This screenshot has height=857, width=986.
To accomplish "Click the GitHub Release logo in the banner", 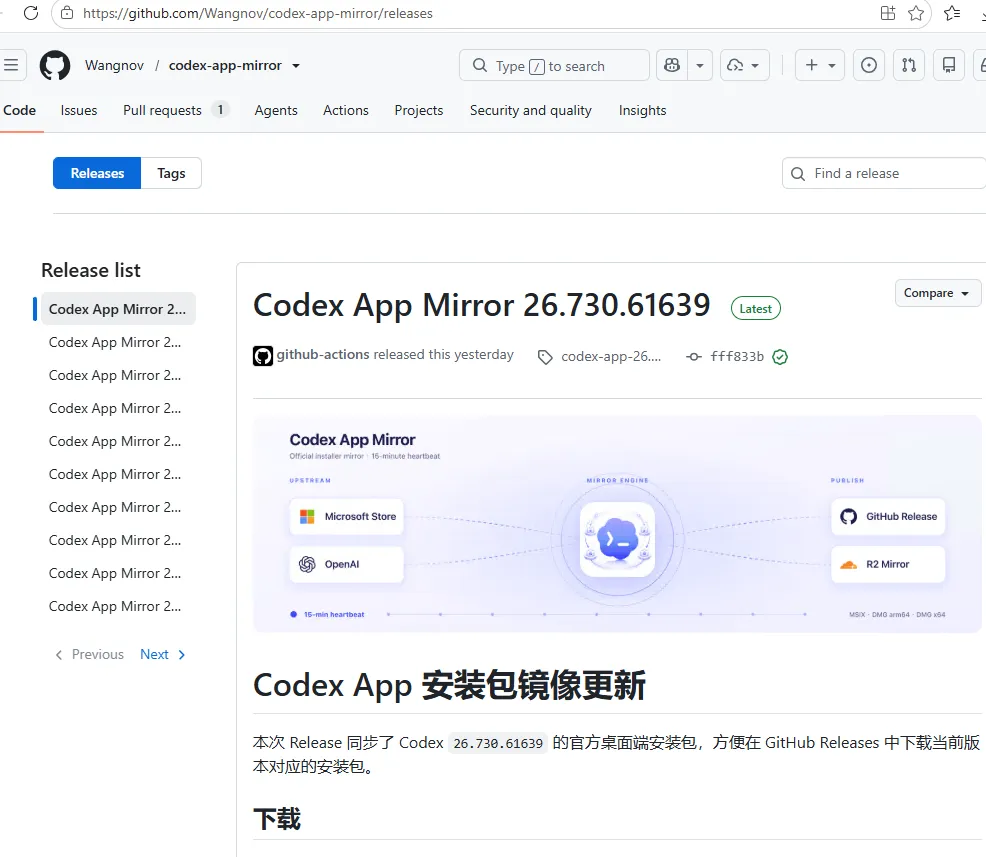I will point(848,516).
